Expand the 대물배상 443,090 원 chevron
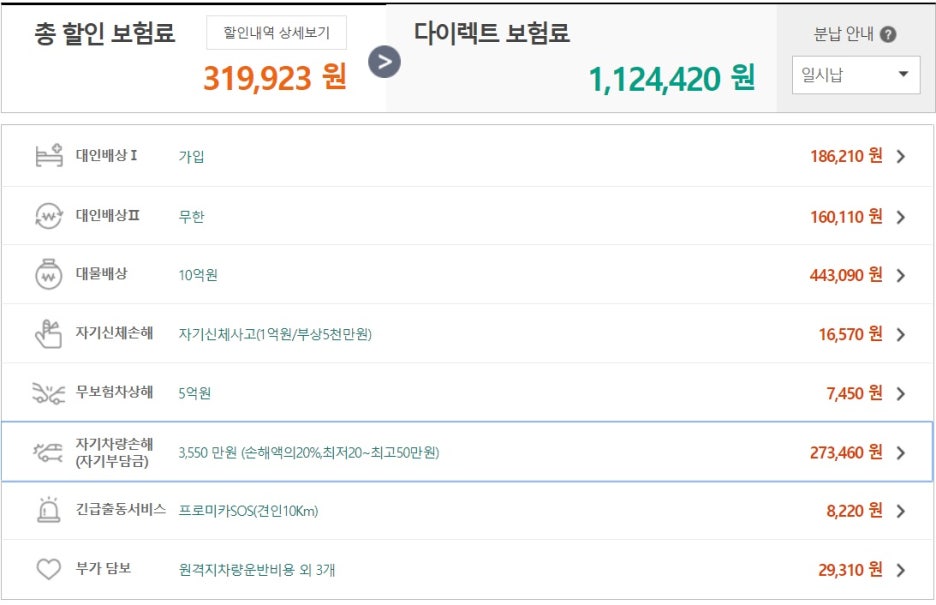The width and height of the screenshot is (936, 605). pos(901,275)
